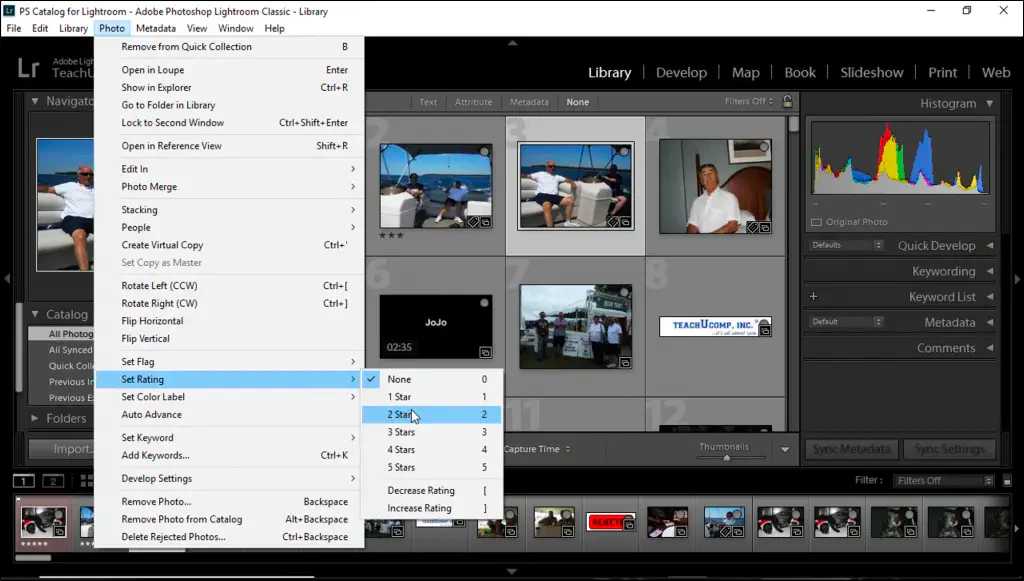Click the filter lock icon

coord(787,102)
